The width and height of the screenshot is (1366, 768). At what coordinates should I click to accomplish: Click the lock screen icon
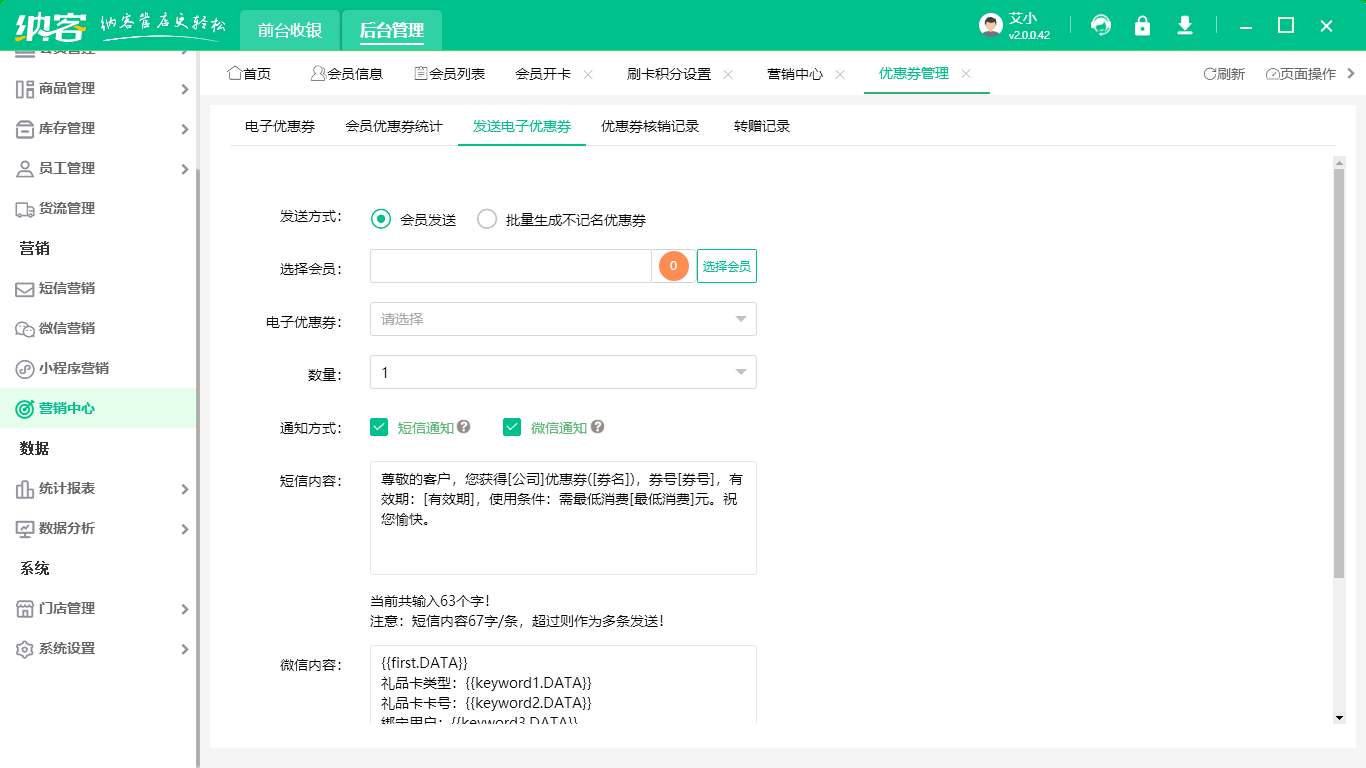point(1142,25)
